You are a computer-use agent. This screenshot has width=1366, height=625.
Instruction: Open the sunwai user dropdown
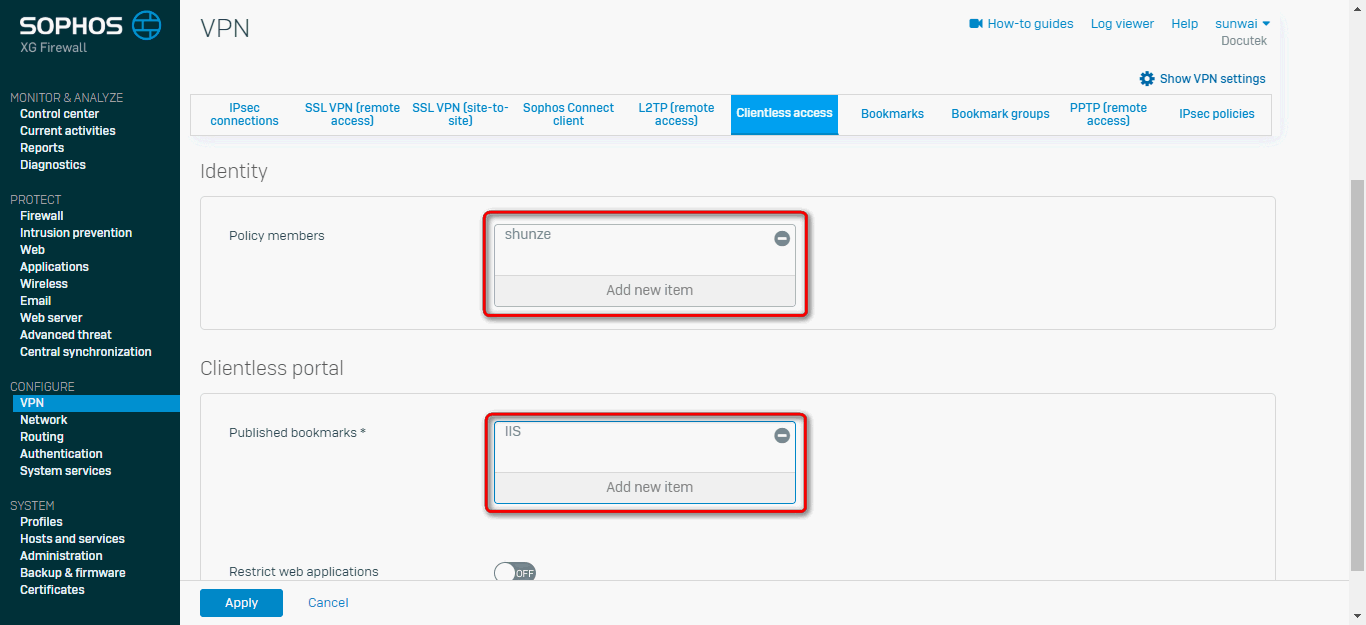[x=1243, y=23]
